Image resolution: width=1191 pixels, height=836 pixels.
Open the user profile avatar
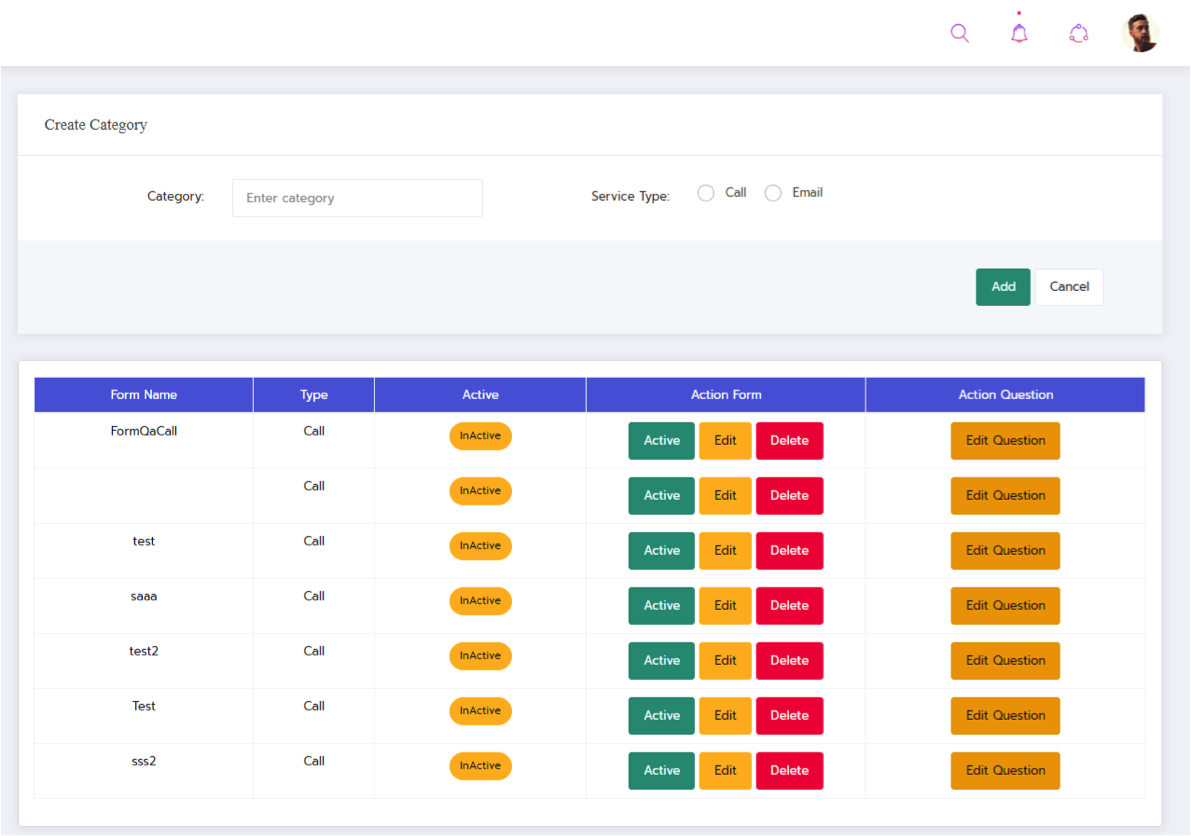coord(1140,33)
